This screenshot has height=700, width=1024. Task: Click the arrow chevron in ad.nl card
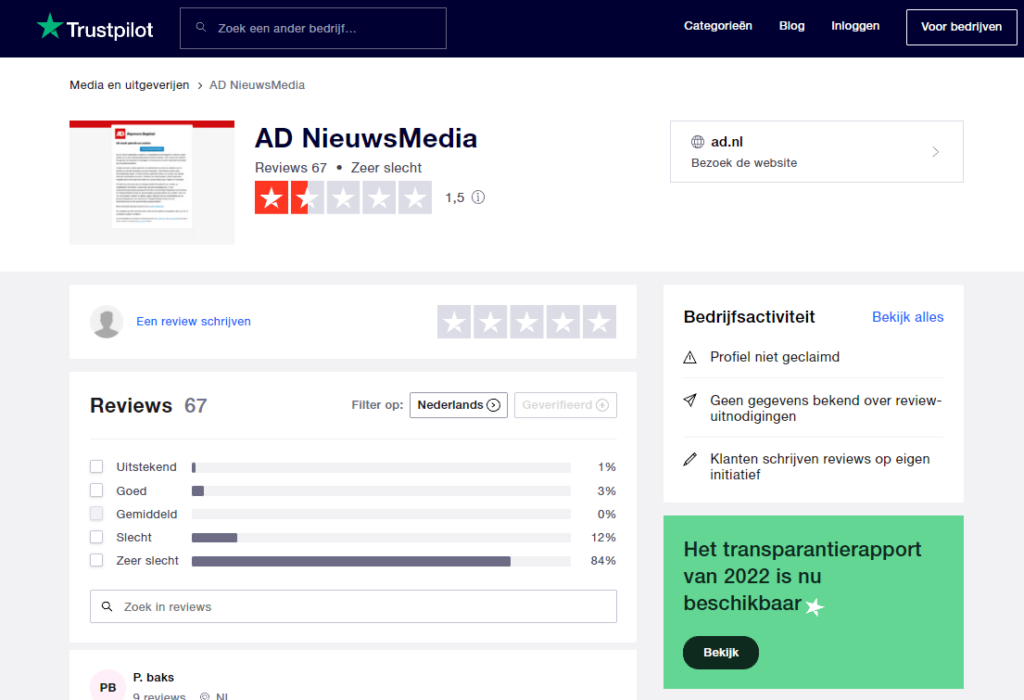936,151
